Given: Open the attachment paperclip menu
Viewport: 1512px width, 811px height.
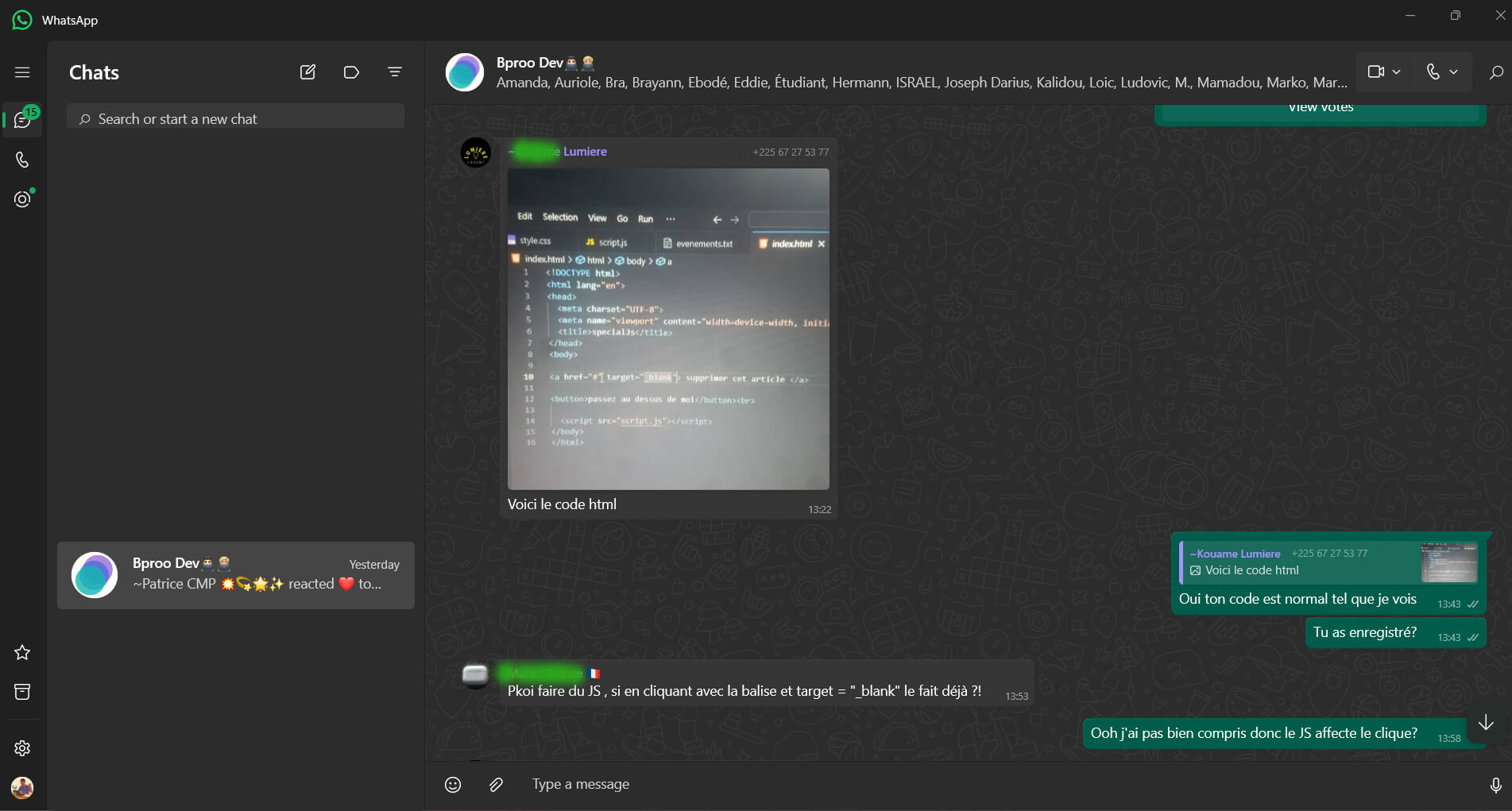Looking at the screenshot, I should [497, 785].
